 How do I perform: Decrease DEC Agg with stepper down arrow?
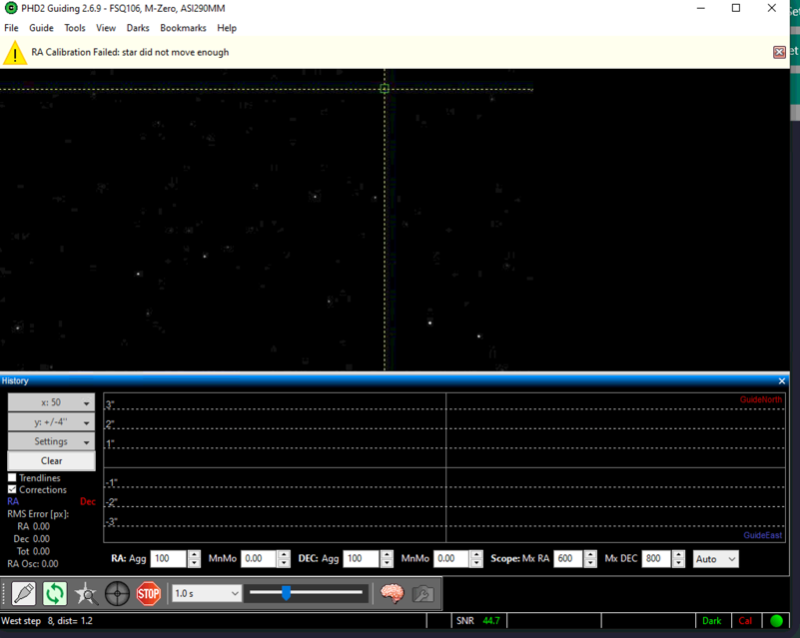(x=387, y=563)
